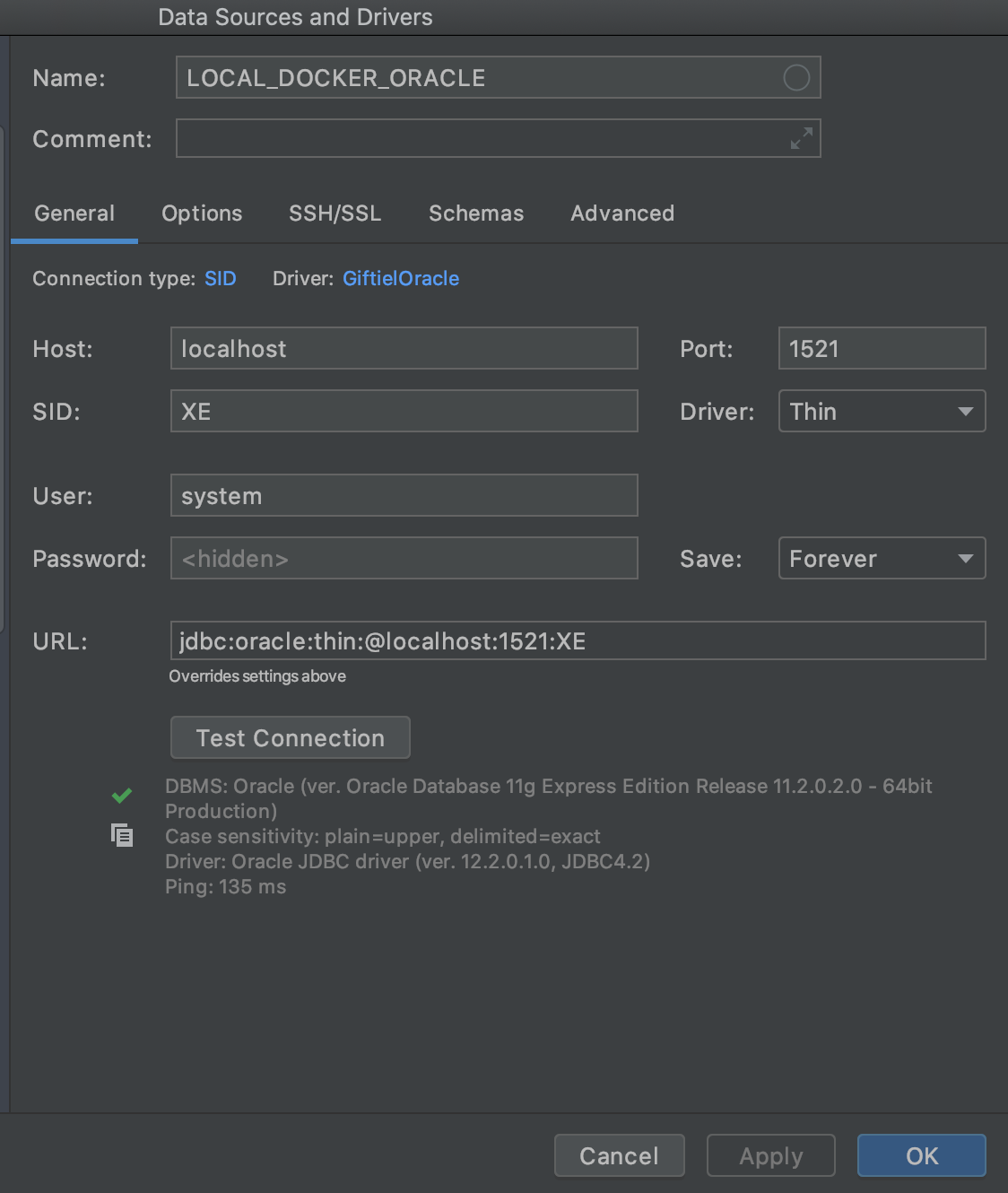Open the Advanced tab
The width and height of the screenshot is (1008, 1193).
pyautogui.click(x=622, y=213)
